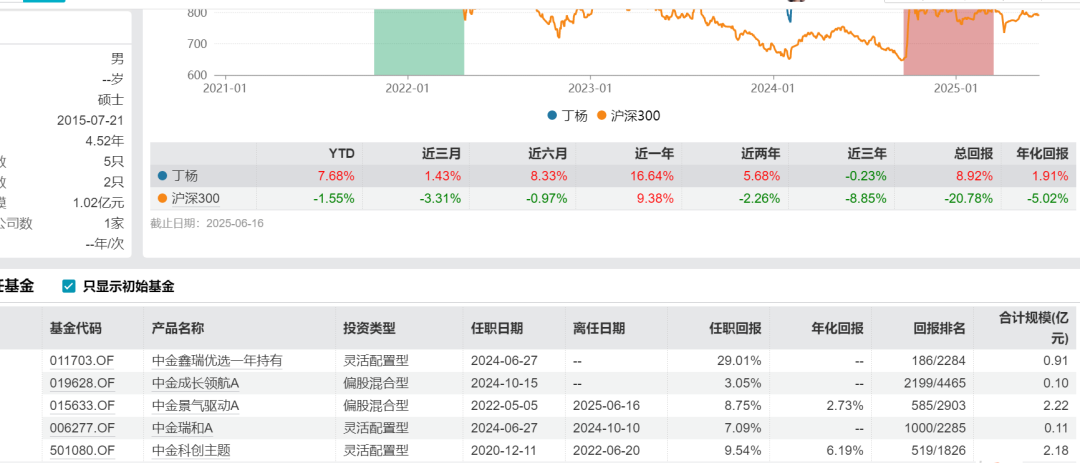Open fund code 019628.OF

(x=82, y=382)
